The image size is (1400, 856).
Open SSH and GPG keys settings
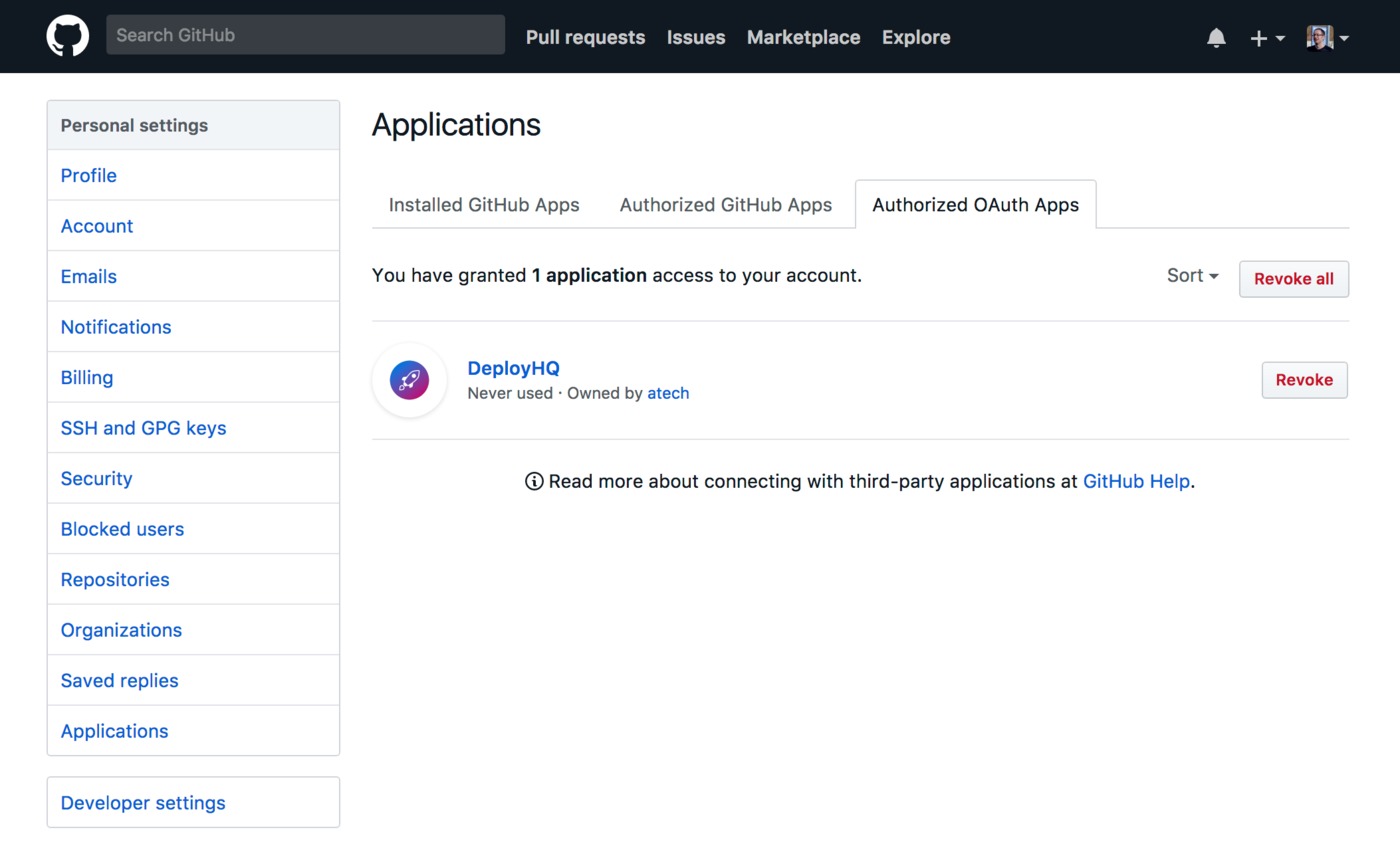[x=193, y=428]
